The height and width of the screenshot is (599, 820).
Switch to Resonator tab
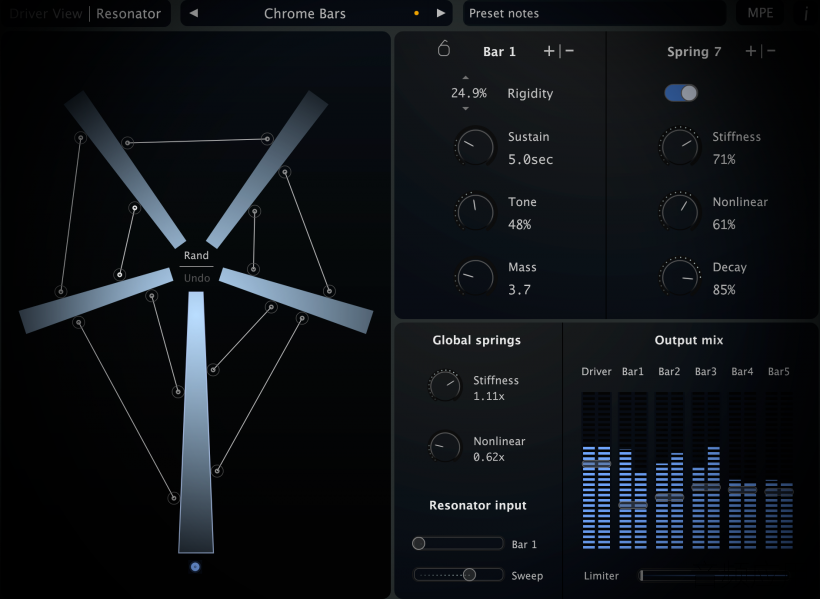pyautogui.click(x=128, y=14)
